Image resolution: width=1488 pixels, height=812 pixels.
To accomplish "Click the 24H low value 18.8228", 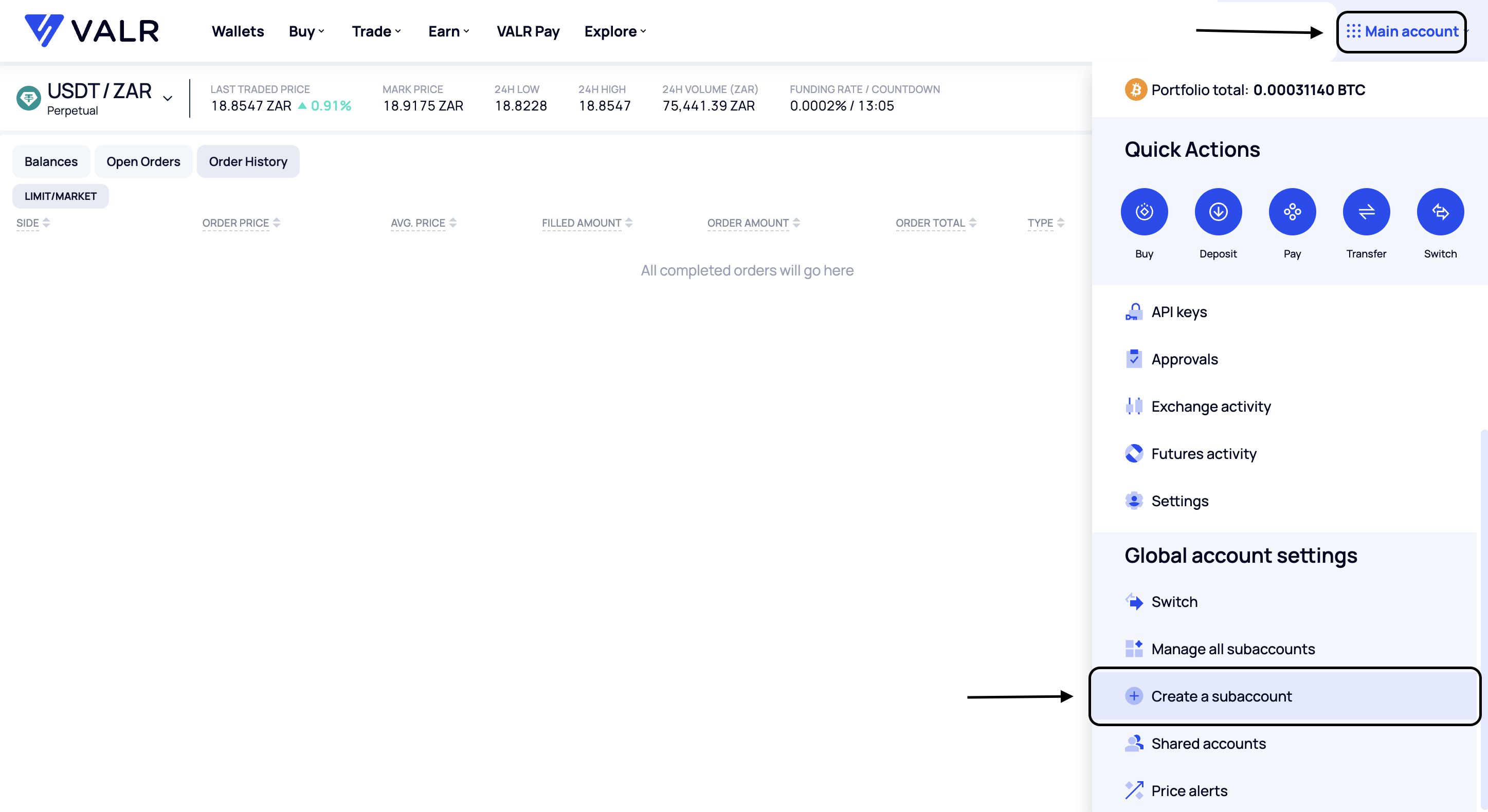I will pyautogui.click(x=521, y=106).
